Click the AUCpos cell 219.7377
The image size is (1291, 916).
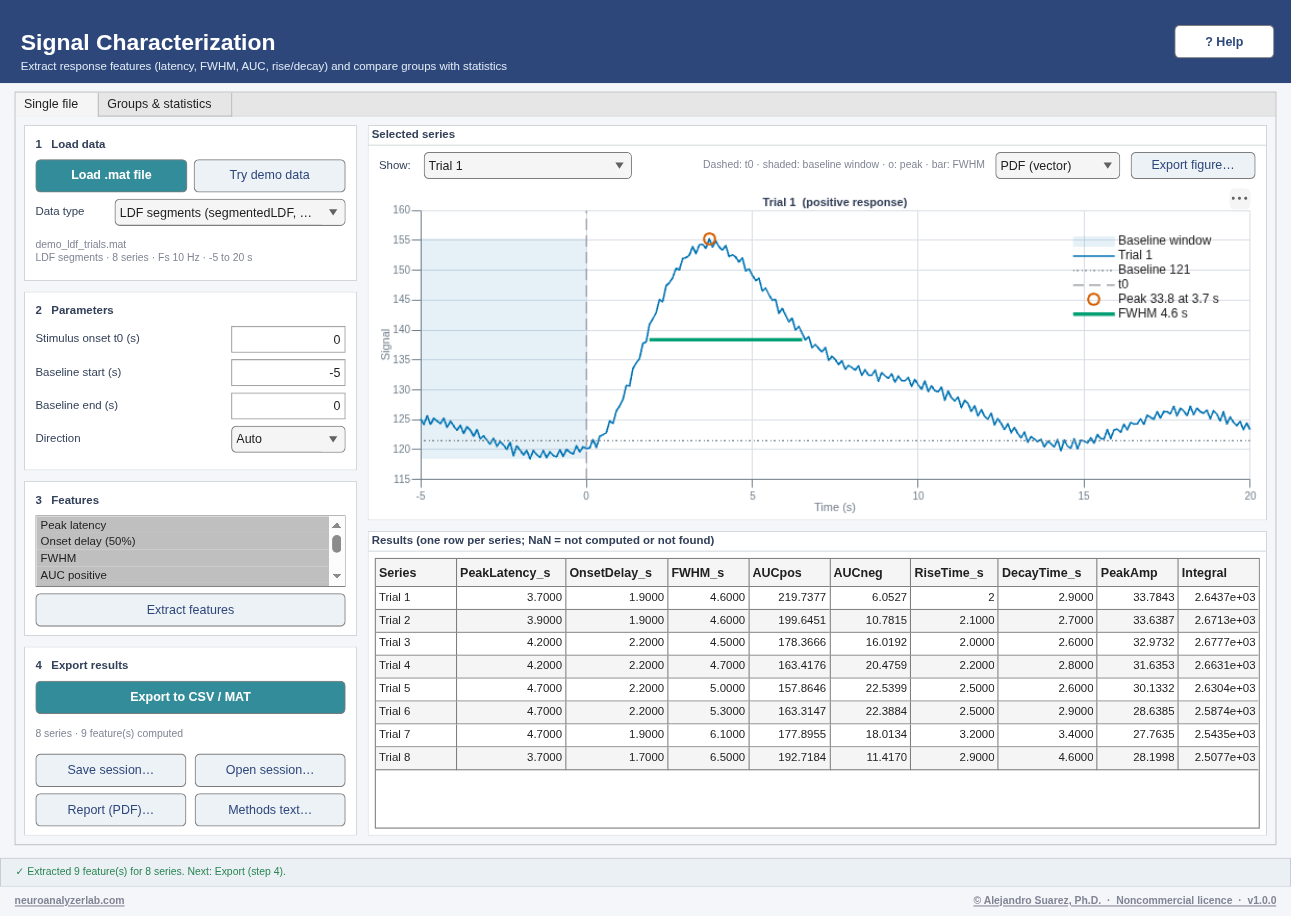pyautogui.click(x=789, y=597)
